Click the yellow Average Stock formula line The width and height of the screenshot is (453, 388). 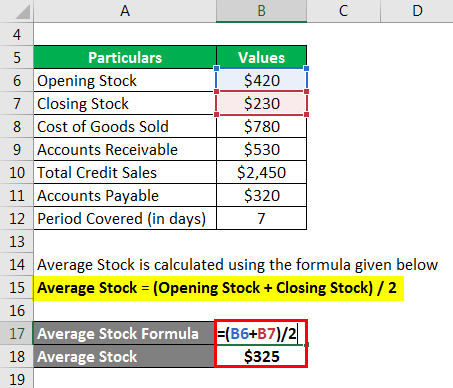[219, 288]
